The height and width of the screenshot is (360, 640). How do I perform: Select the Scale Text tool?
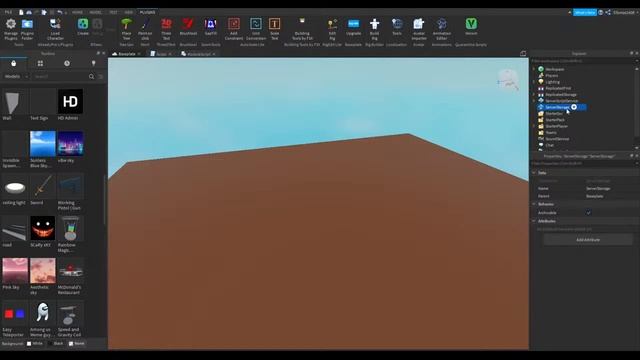275,29
